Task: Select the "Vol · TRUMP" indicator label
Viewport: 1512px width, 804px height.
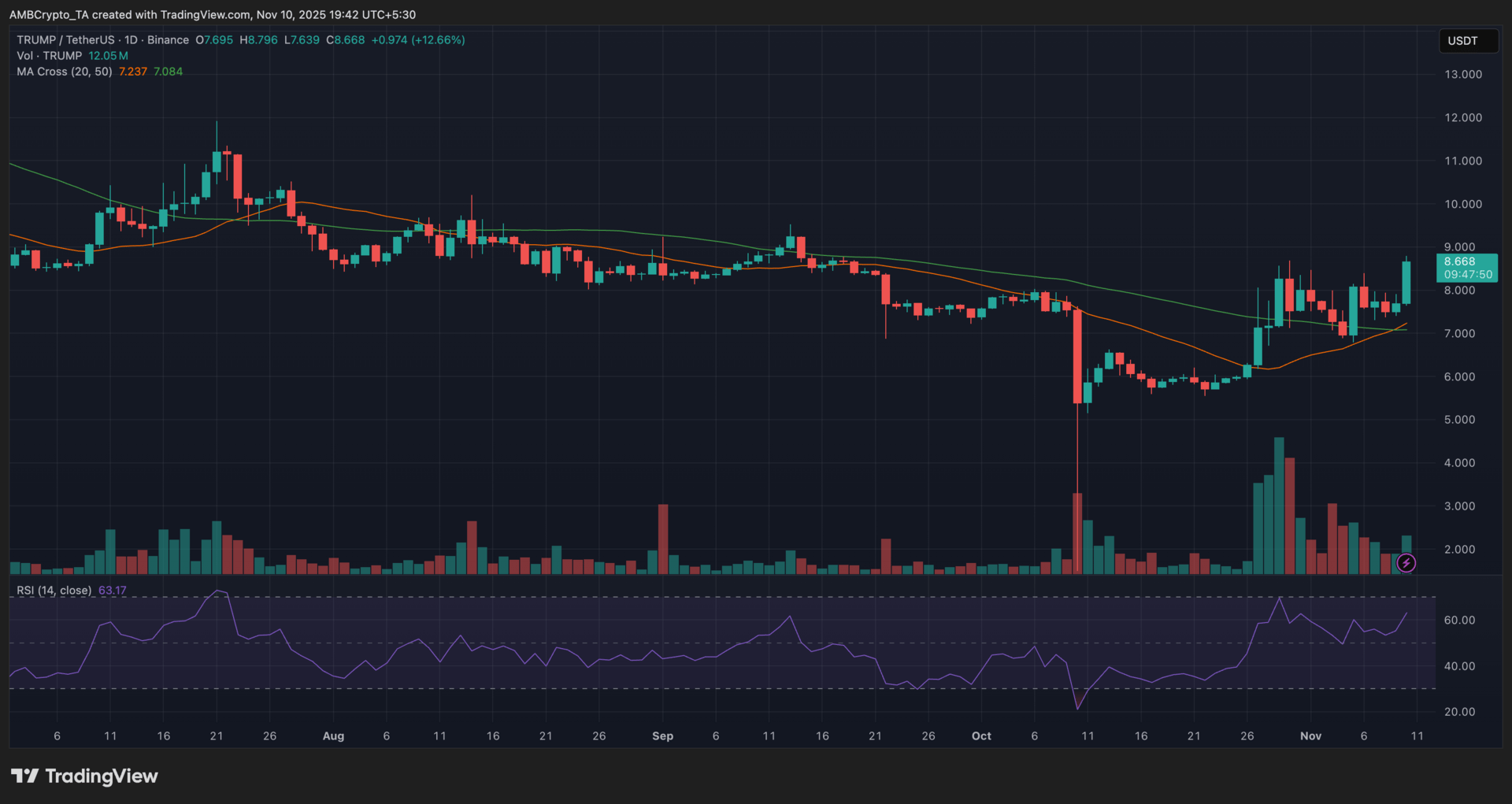Action: (50, 56)
